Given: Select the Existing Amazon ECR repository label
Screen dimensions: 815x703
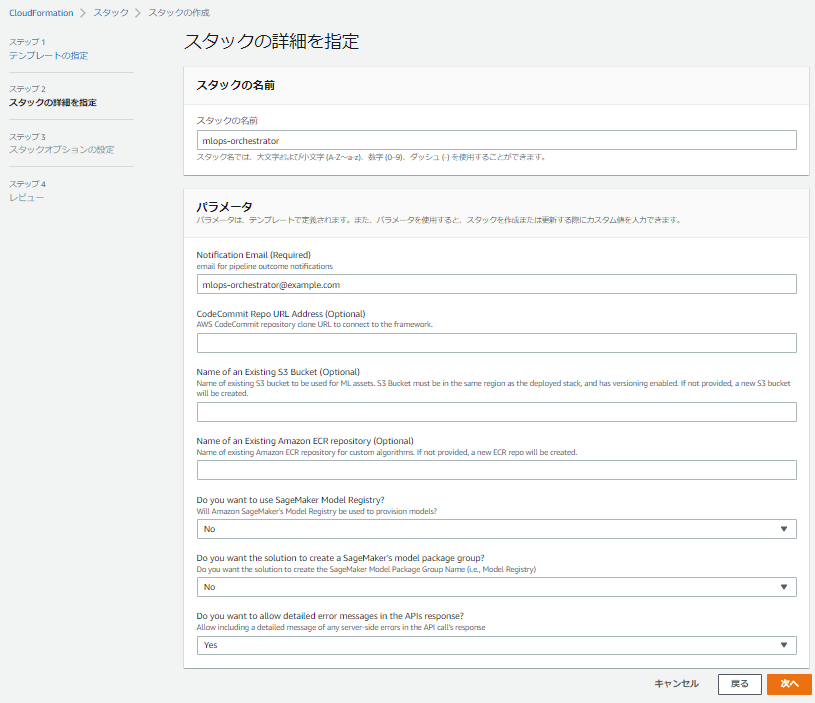Looking at the screenshot, I should point(305,441).
